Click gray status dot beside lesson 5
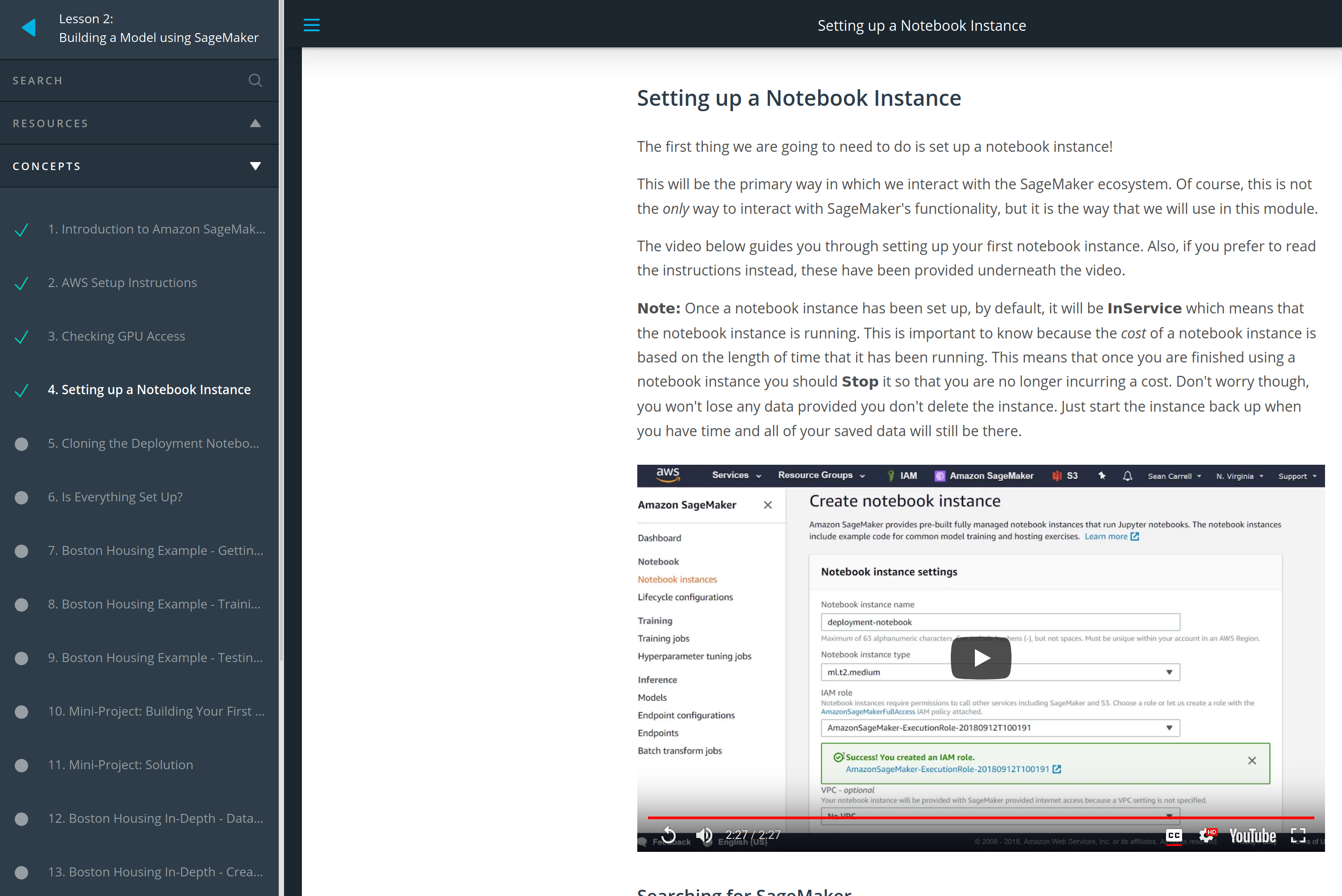This screenshot has height=896, width=1342. click(21, 444)
